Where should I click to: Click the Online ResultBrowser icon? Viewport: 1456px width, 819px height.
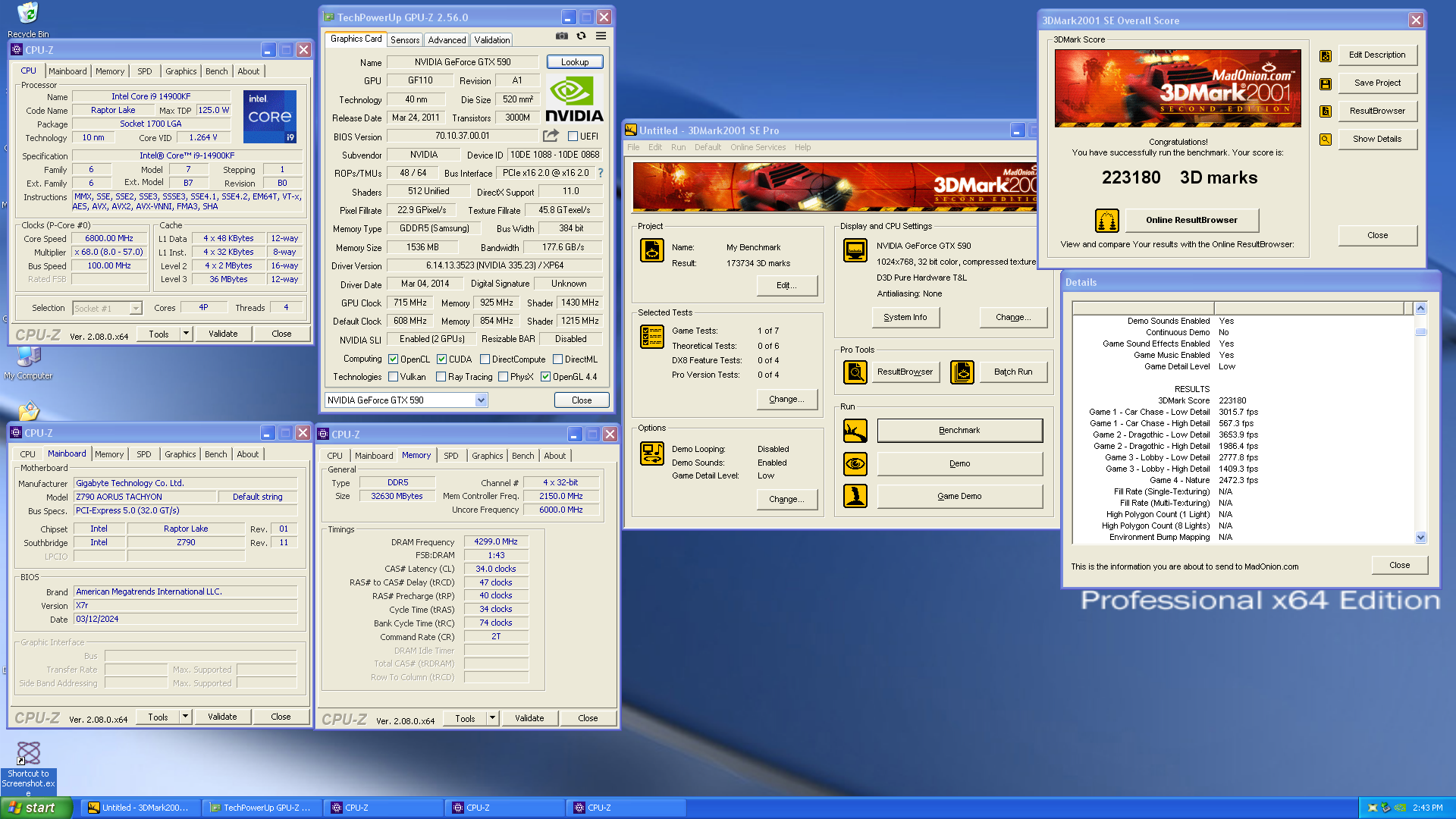pyautogui.click(x=1107, y=221)
